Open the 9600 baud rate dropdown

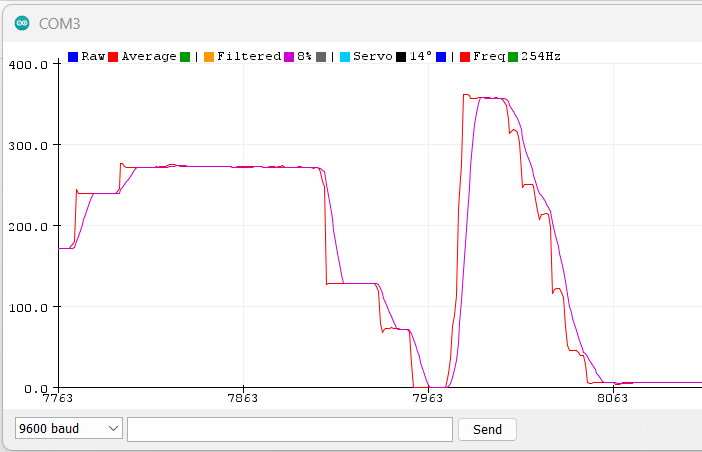(68, 429)
